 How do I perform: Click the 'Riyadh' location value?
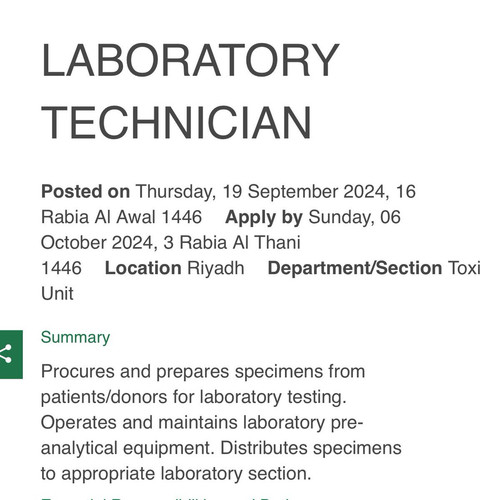tap(216, 269)
